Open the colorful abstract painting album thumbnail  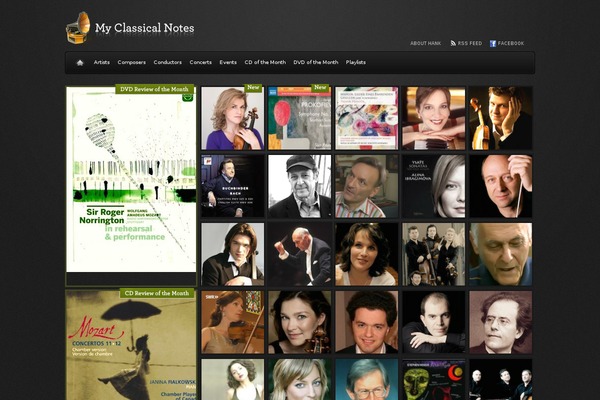point(367,118)
